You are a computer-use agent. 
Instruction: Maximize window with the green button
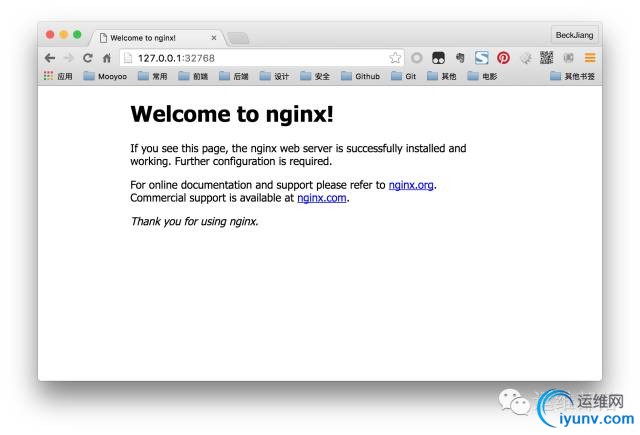[x=77, y=35]
